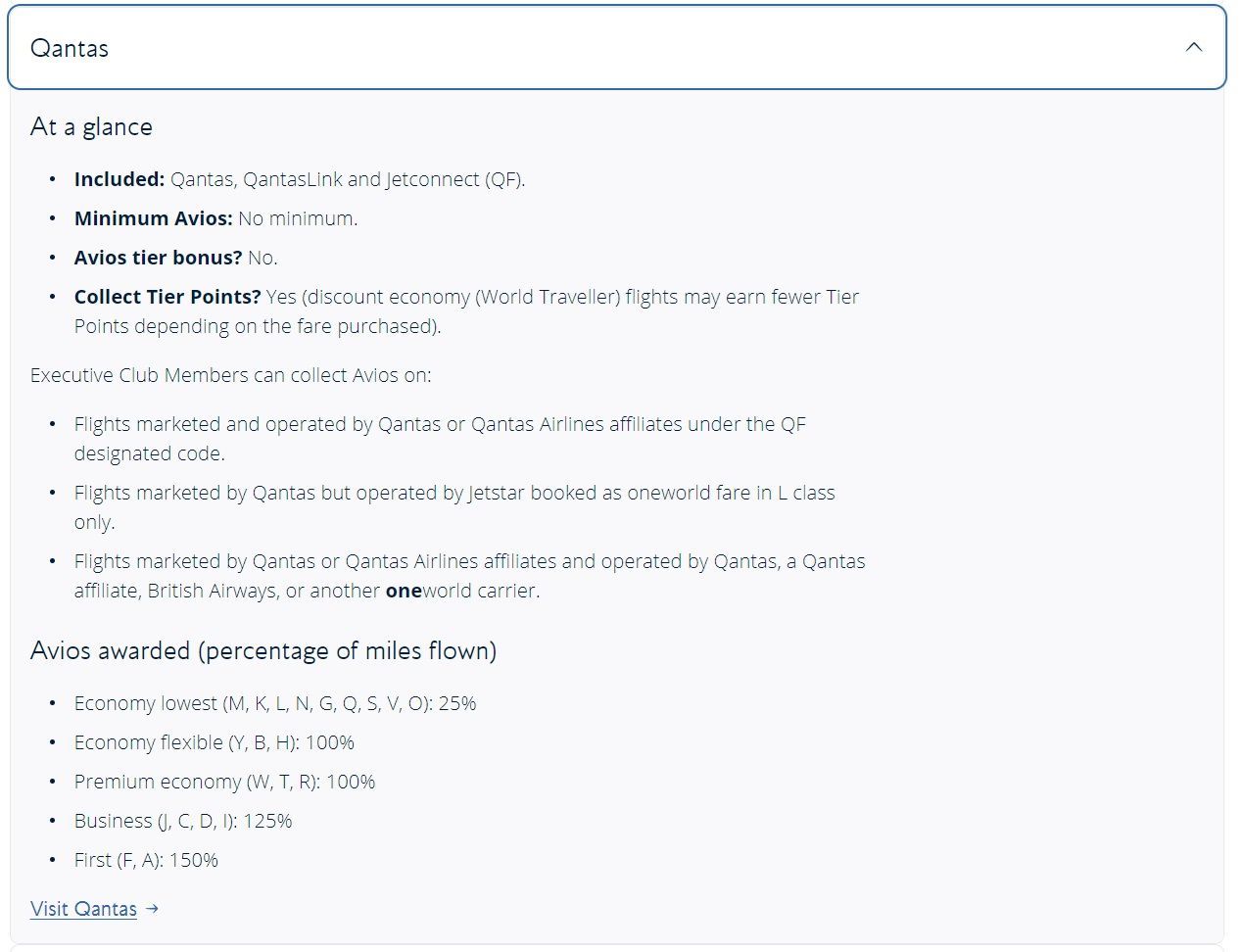Click the Economy flexible 100% line
Viewport: 1240px width, 952px height.
tap(215, 742)
